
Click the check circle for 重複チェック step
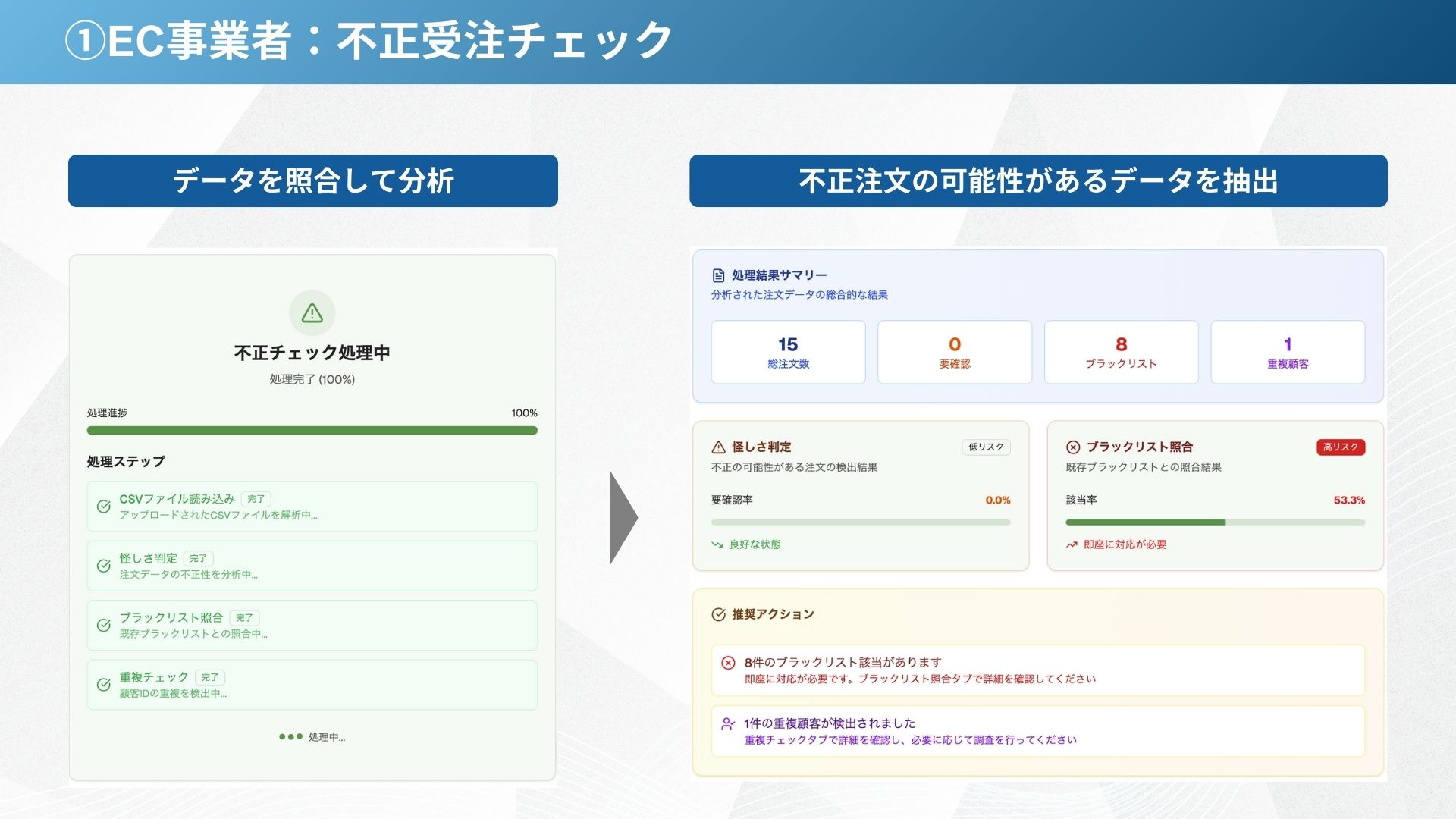coord(104,685)
